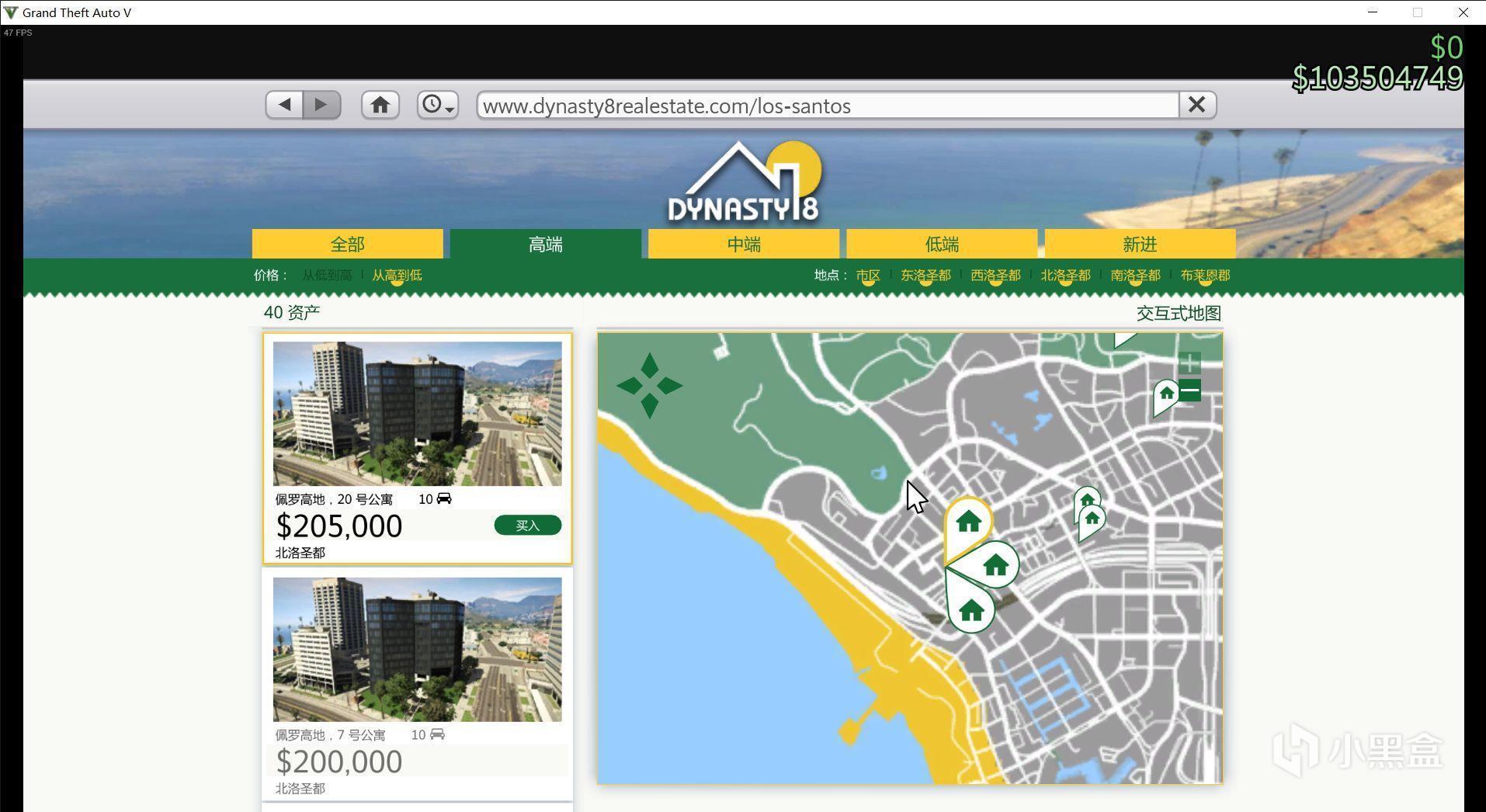
Task: Sort price by 从高到低
Action: [x=397, y=276]
